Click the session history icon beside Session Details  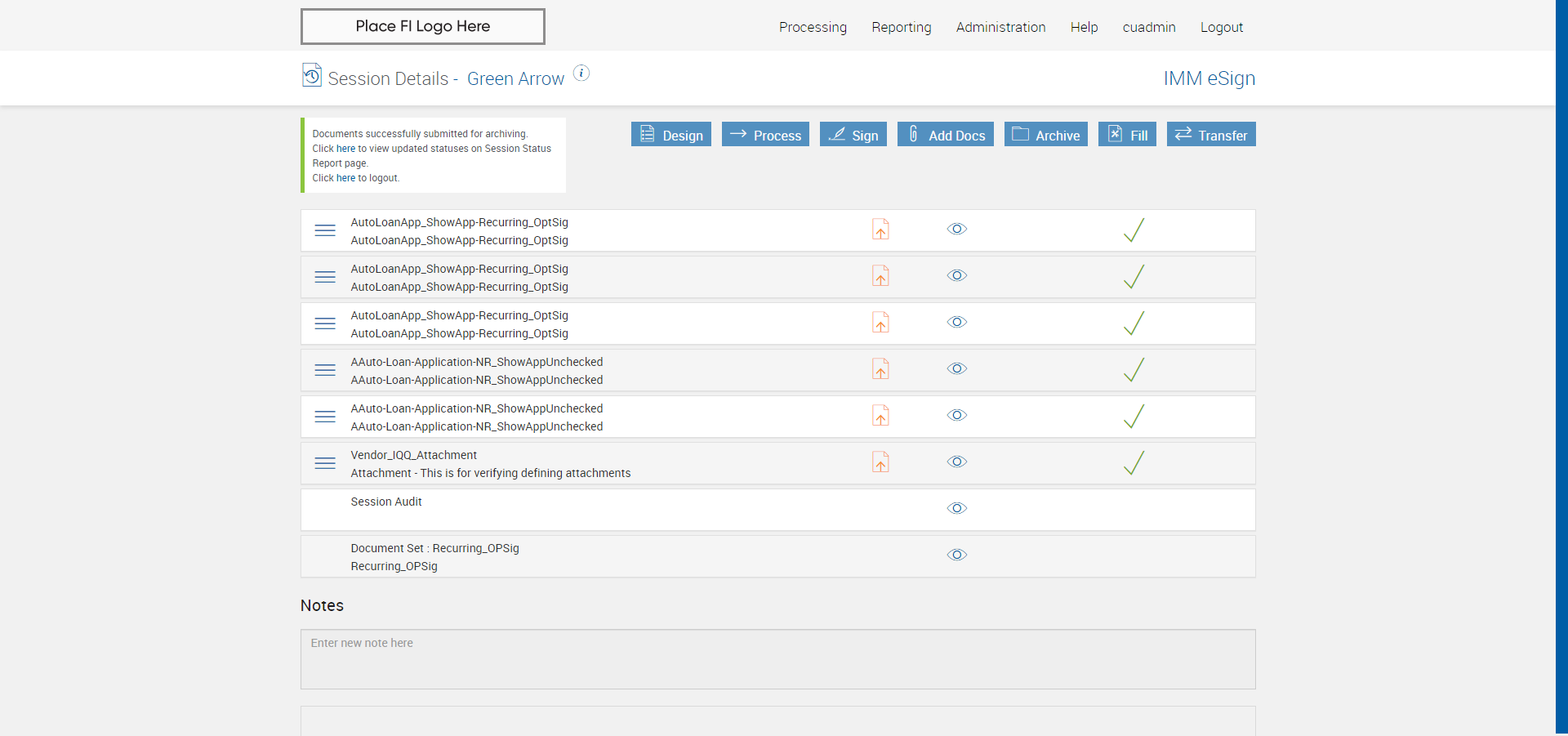click(312, 75)
